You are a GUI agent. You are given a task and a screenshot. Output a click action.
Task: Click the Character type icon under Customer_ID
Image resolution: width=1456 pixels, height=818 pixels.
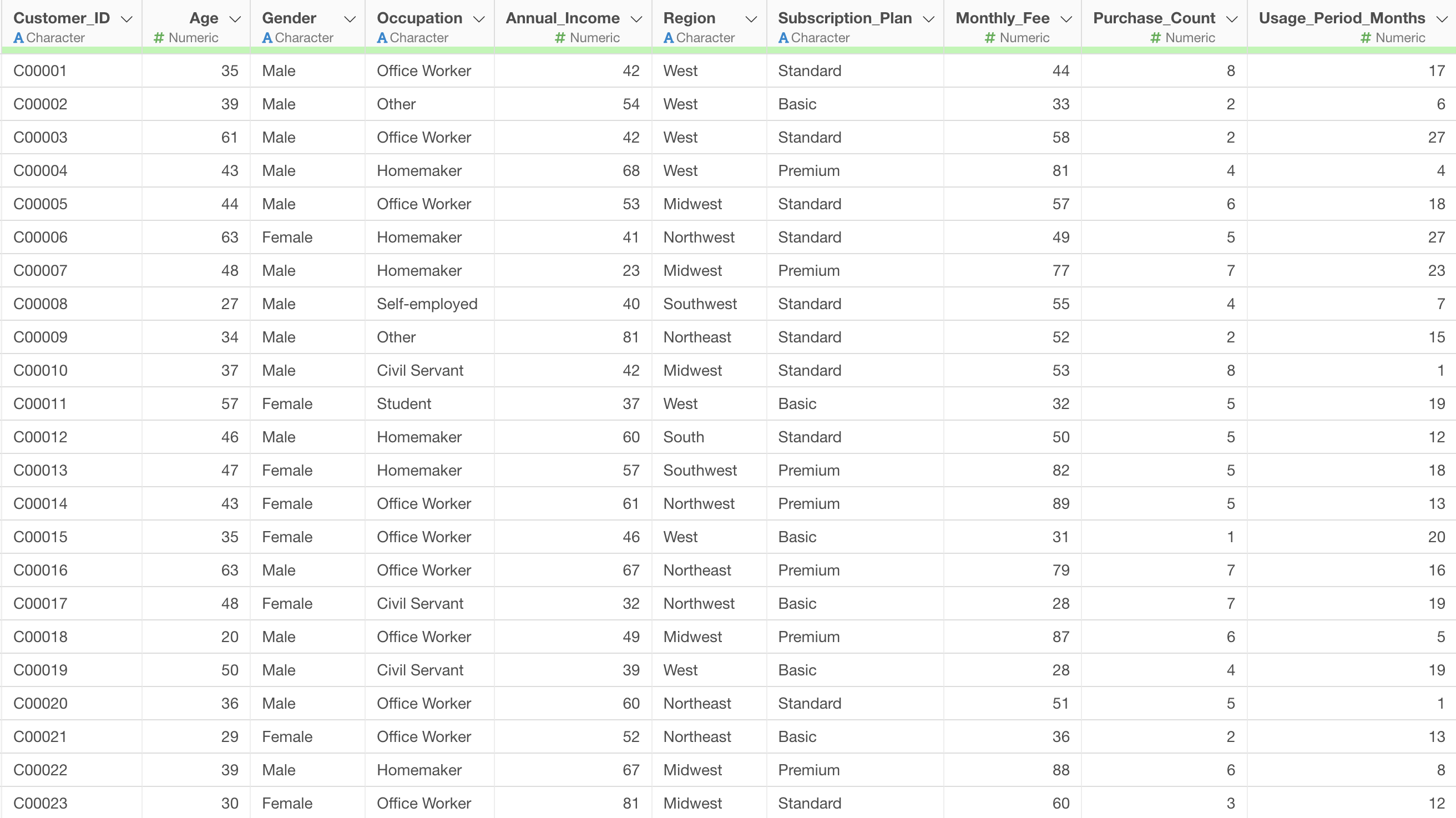[19, 38]
